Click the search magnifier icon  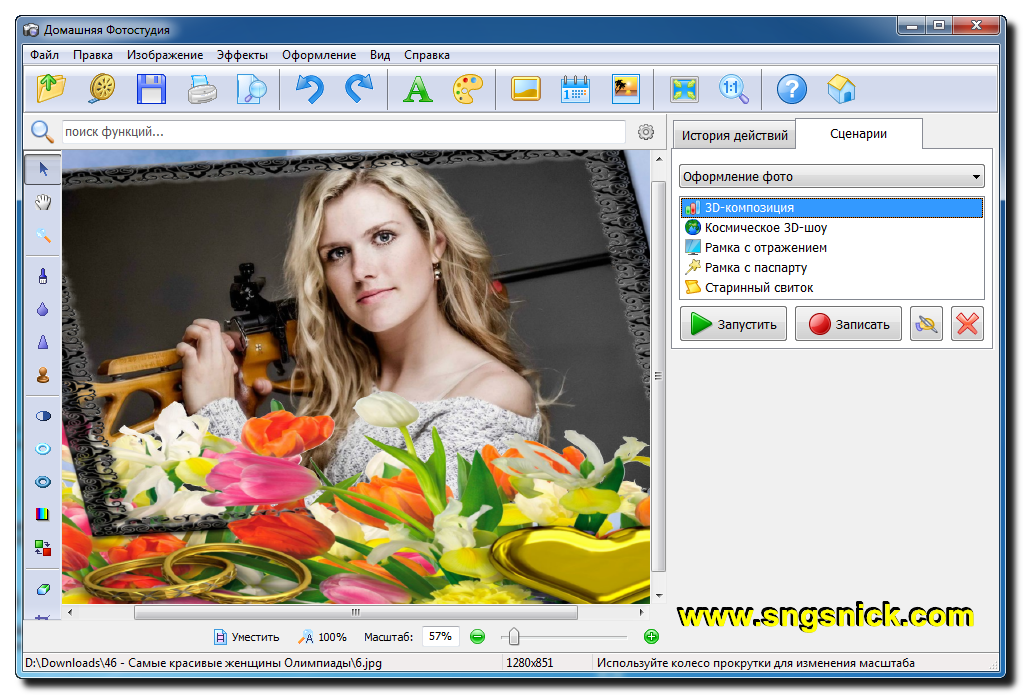[x=42, y=132]
